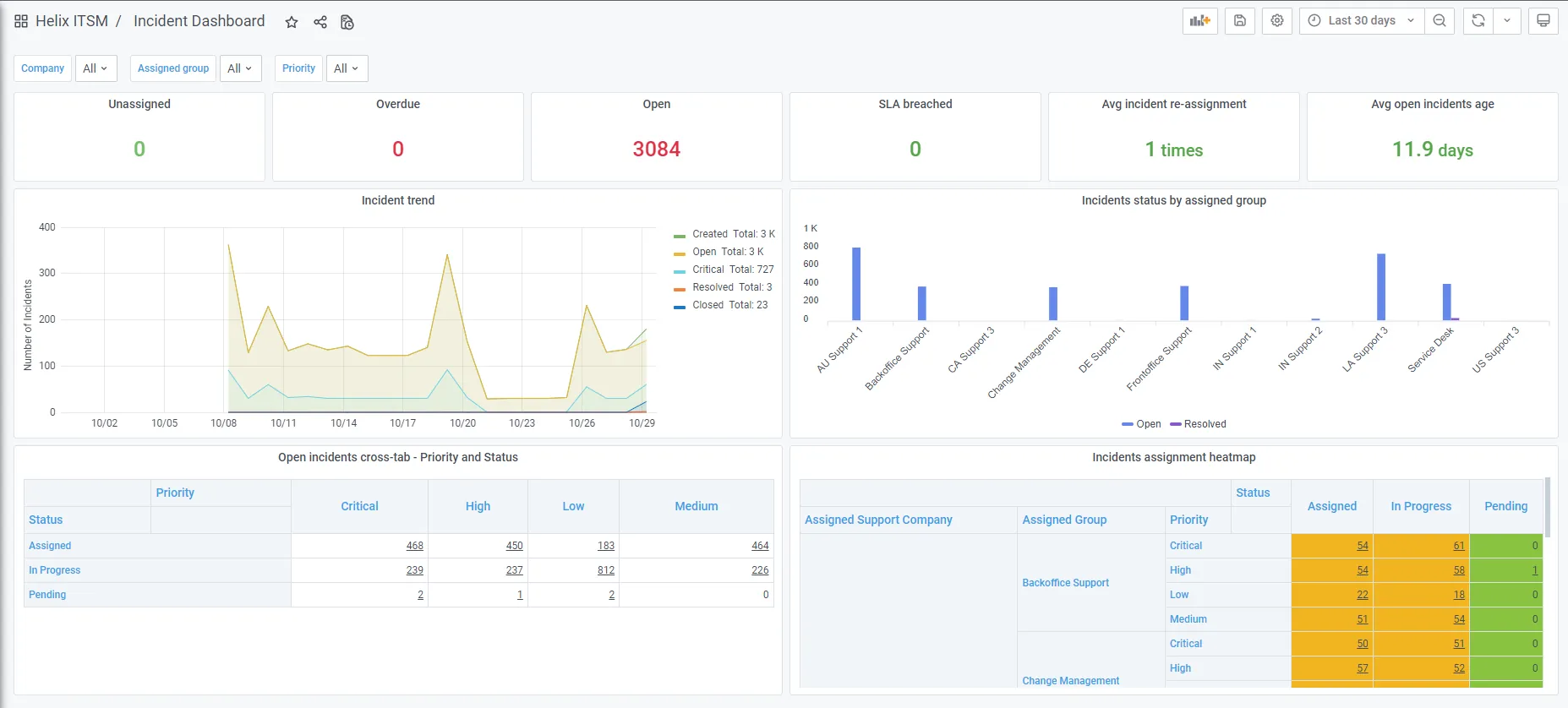Screen dimensions: 1568x708
Task: Open In Progress Medium count 226
Action: coord(760,570)
